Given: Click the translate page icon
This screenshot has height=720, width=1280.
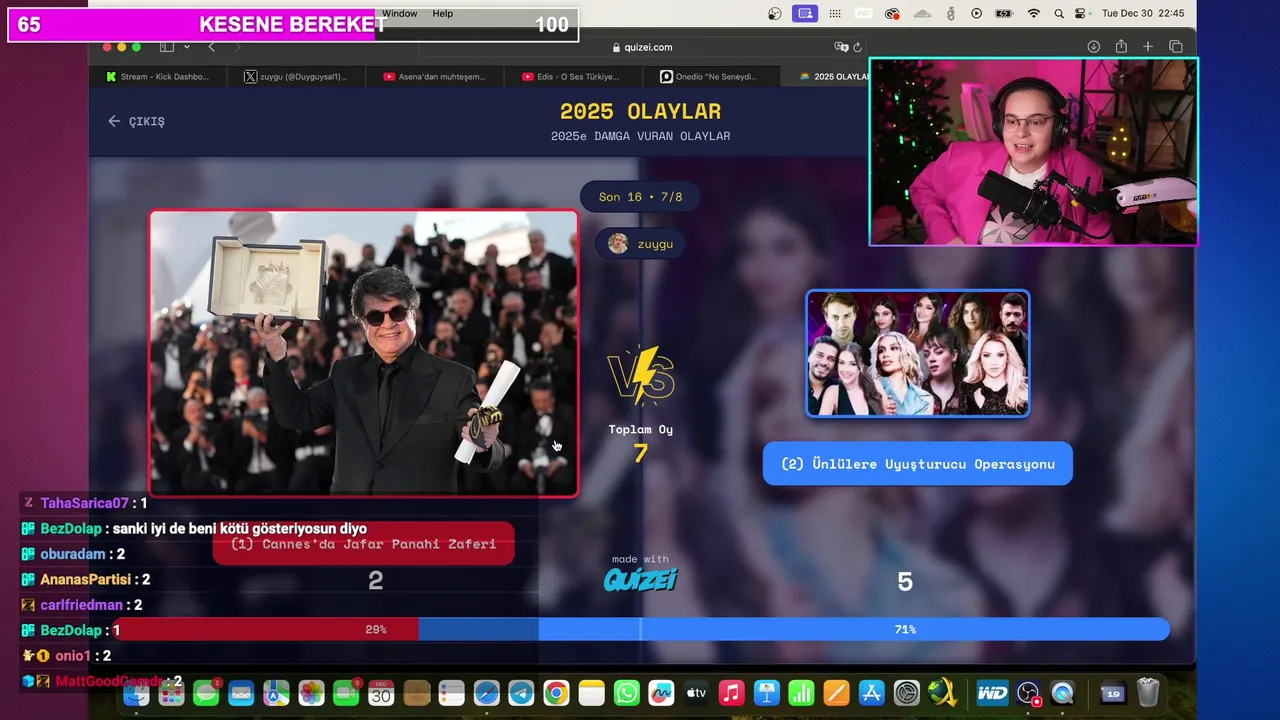Looking at the screenshot, I should pyautogui.click(x=841, y=47).
